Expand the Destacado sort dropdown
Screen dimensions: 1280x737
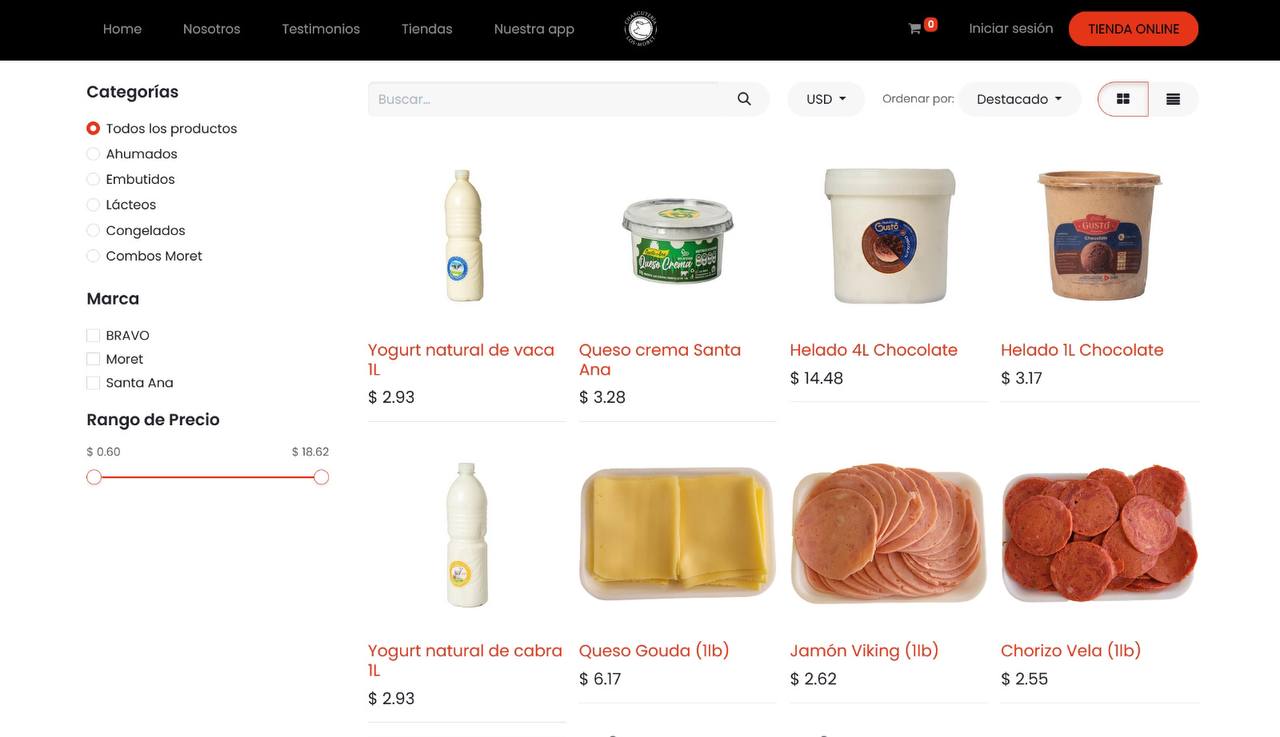(1019, 99)
